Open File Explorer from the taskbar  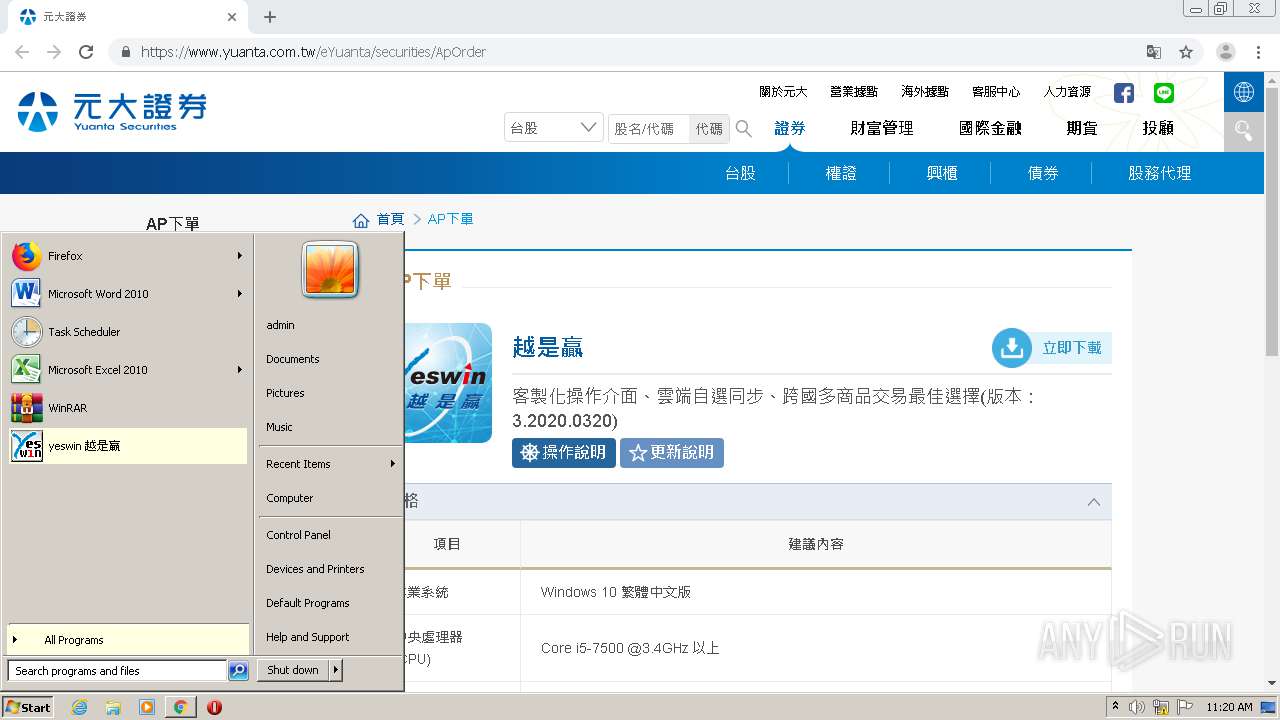point(113,707)
